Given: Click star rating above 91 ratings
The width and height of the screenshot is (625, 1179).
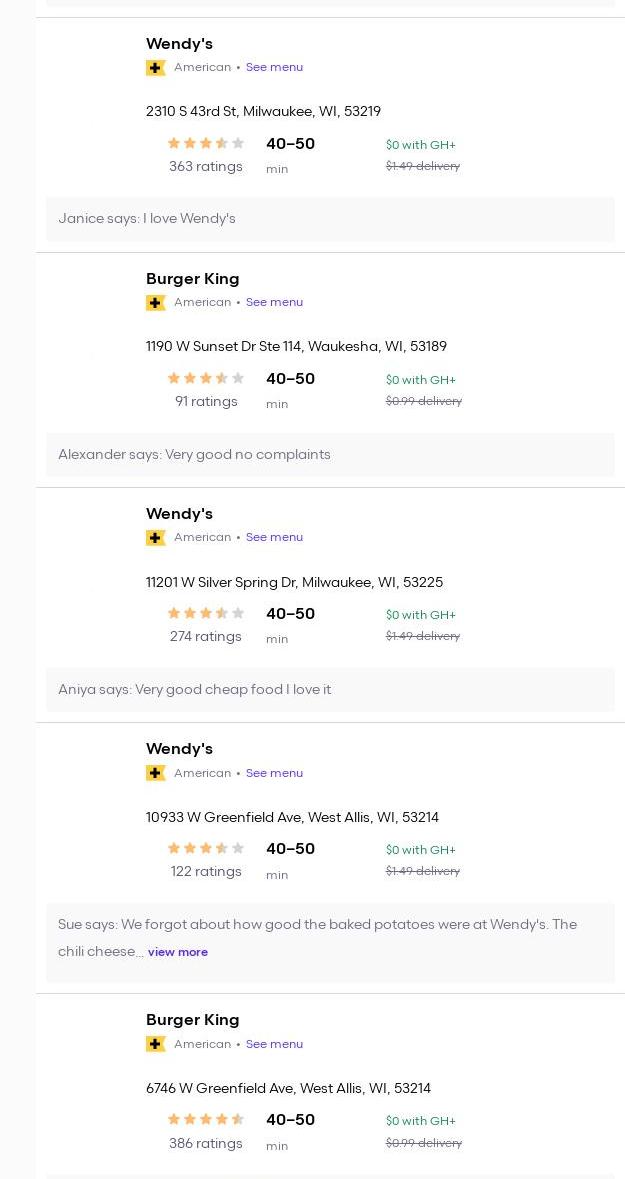Looking at the screenshot, I should [x=206, y=379].
